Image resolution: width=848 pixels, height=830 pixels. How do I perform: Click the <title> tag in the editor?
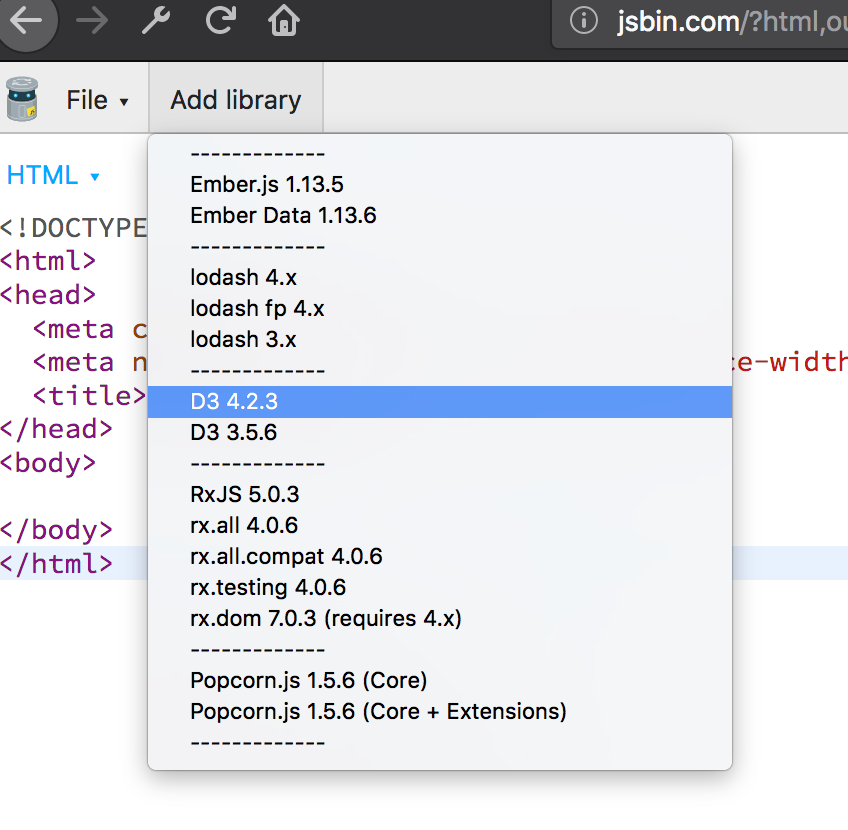tap(89, 396)
